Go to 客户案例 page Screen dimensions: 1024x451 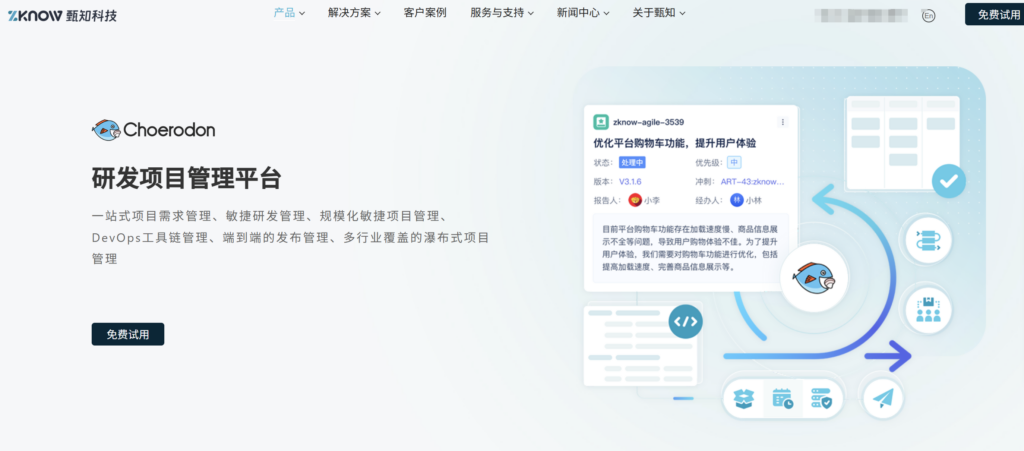tap(425, 12)
